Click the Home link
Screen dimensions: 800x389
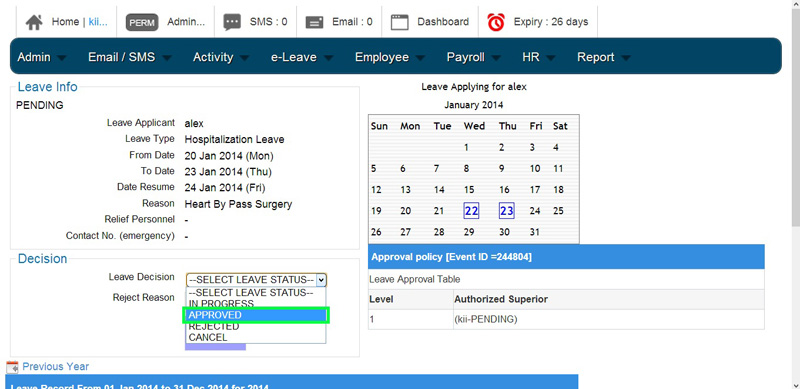pyautogui.click(x=65, y=22)
